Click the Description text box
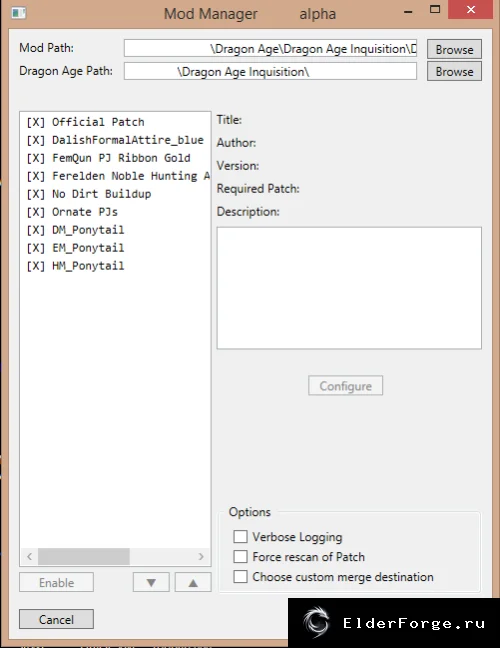Image resolution: width=500 pixels, height=648 pixels. coord(349,288)
